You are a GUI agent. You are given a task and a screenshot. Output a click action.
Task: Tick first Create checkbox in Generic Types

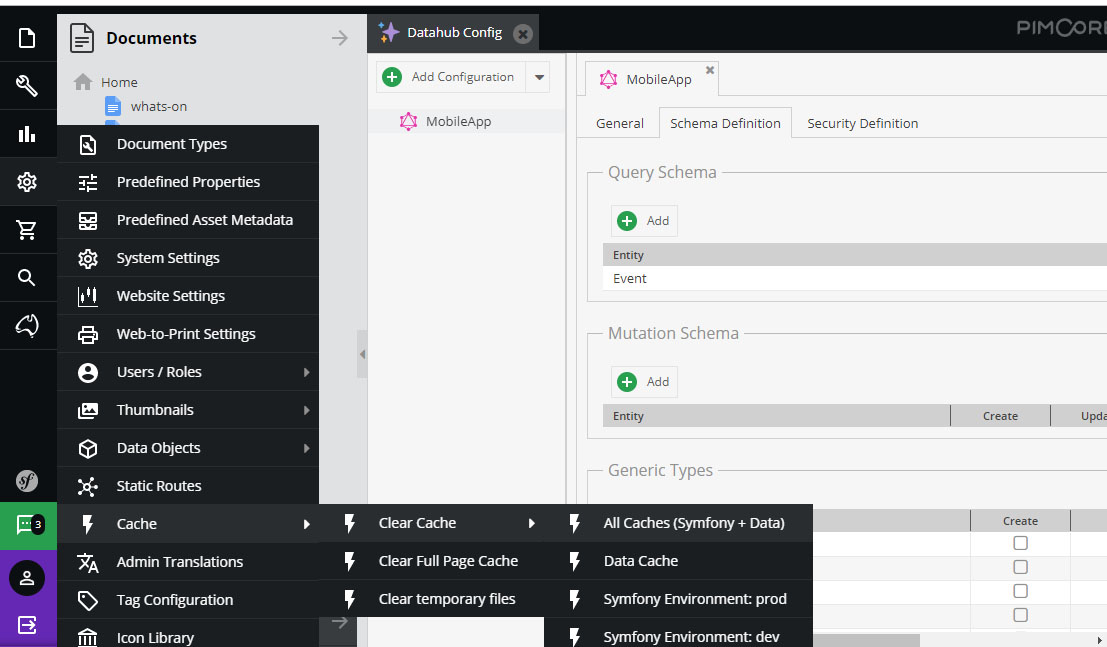[x=1020, y=543]
